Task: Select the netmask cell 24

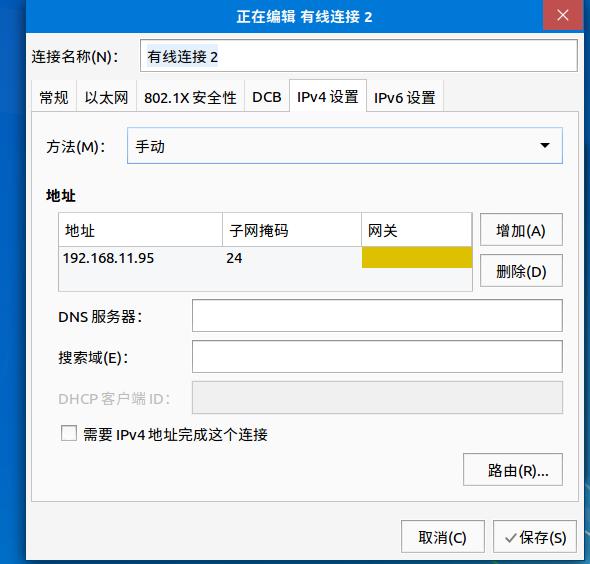Action: pyautogui.click(x=292, y=258)
